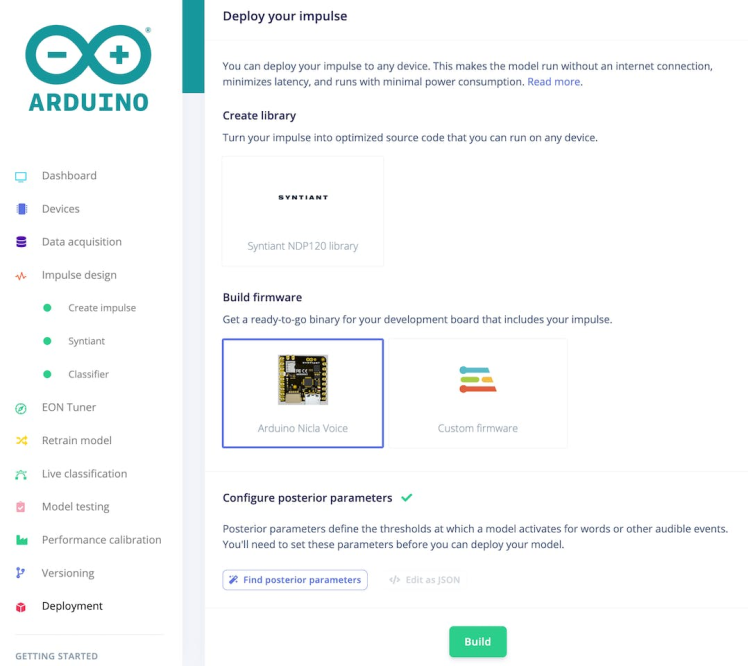Click the Retrain model shuffle icon

pyautogui.click(x=21, y=441)
